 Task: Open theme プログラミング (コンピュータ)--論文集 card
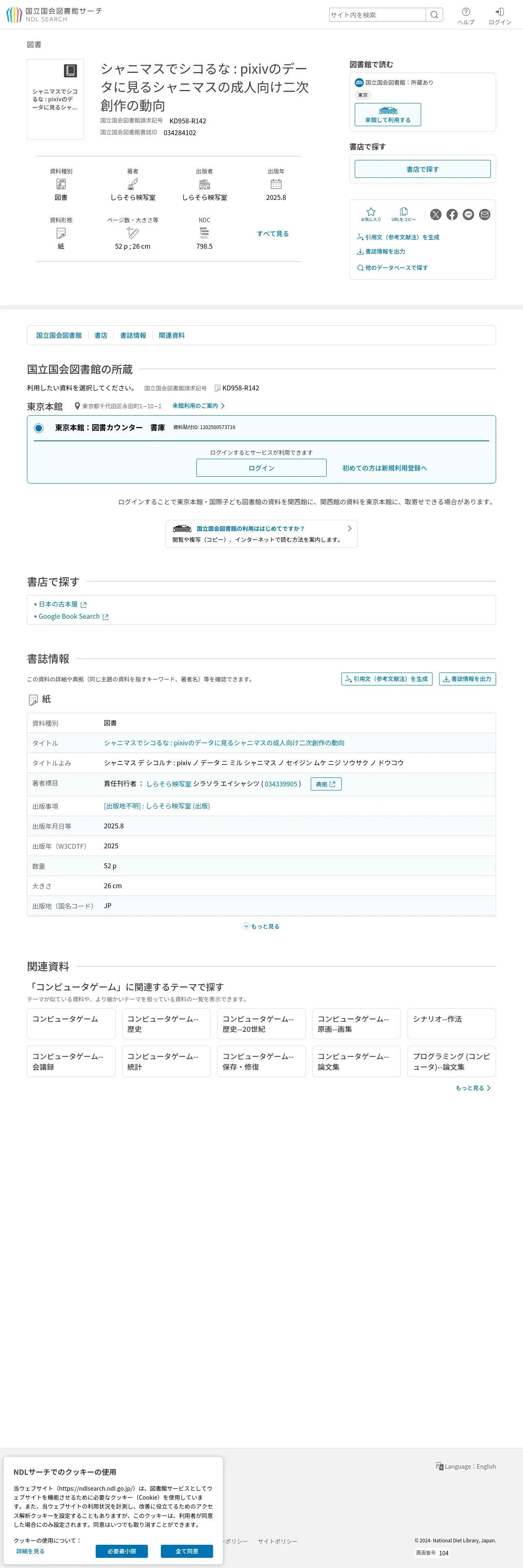click(x=452, y=1062)
